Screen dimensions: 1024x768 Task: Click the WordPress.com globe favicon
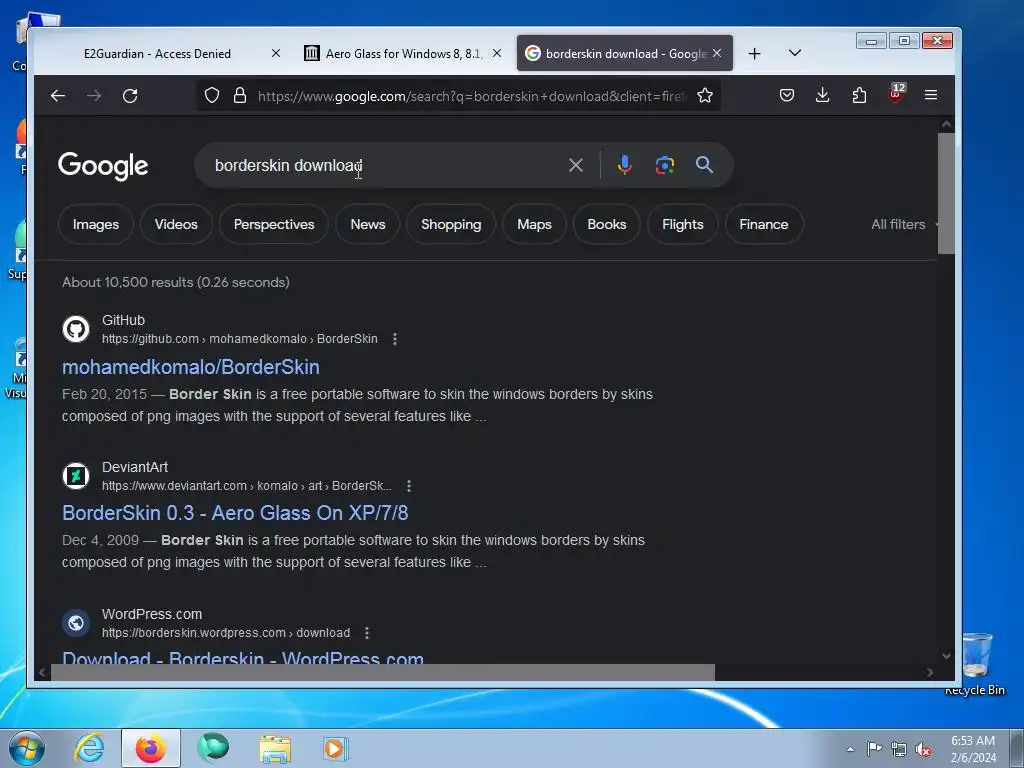[x=76, y=622]
